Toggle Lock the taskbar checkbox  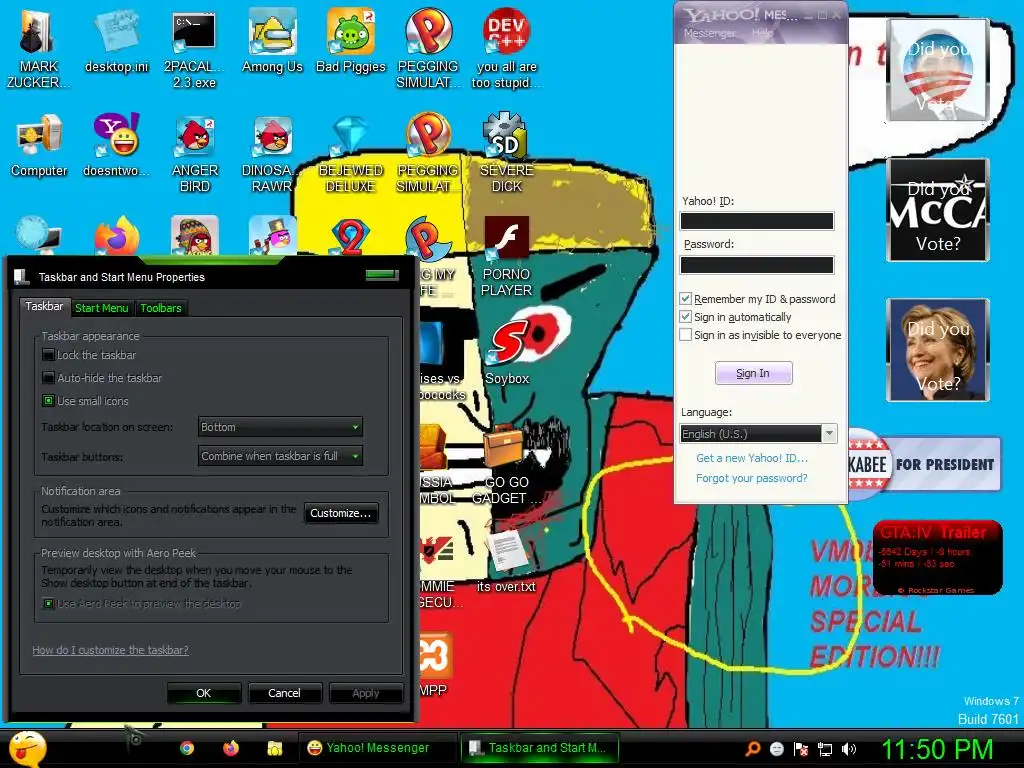point(48,355)
